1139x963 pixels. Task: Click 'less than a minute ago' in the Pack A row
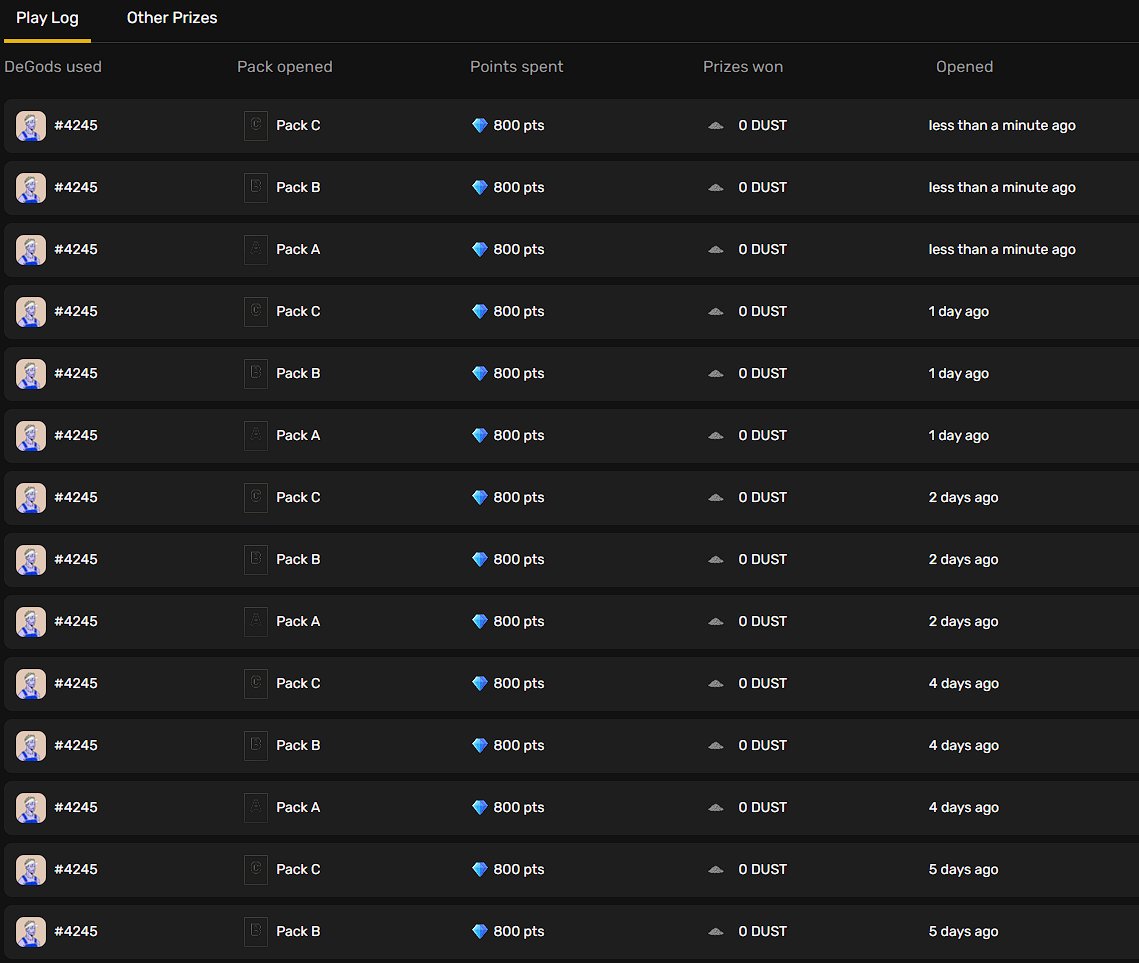click(x=1002, y=249)
